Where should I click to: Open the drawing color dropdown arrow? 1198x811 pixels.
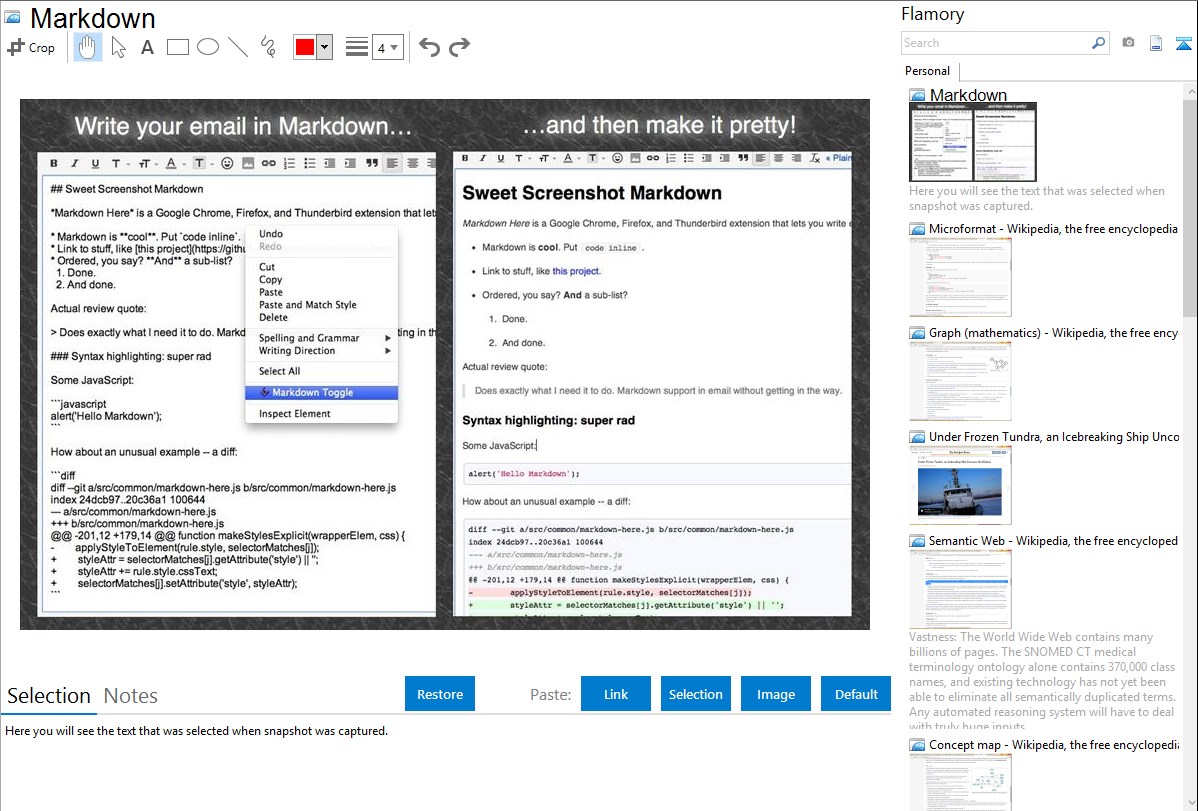tap(325, 47)
